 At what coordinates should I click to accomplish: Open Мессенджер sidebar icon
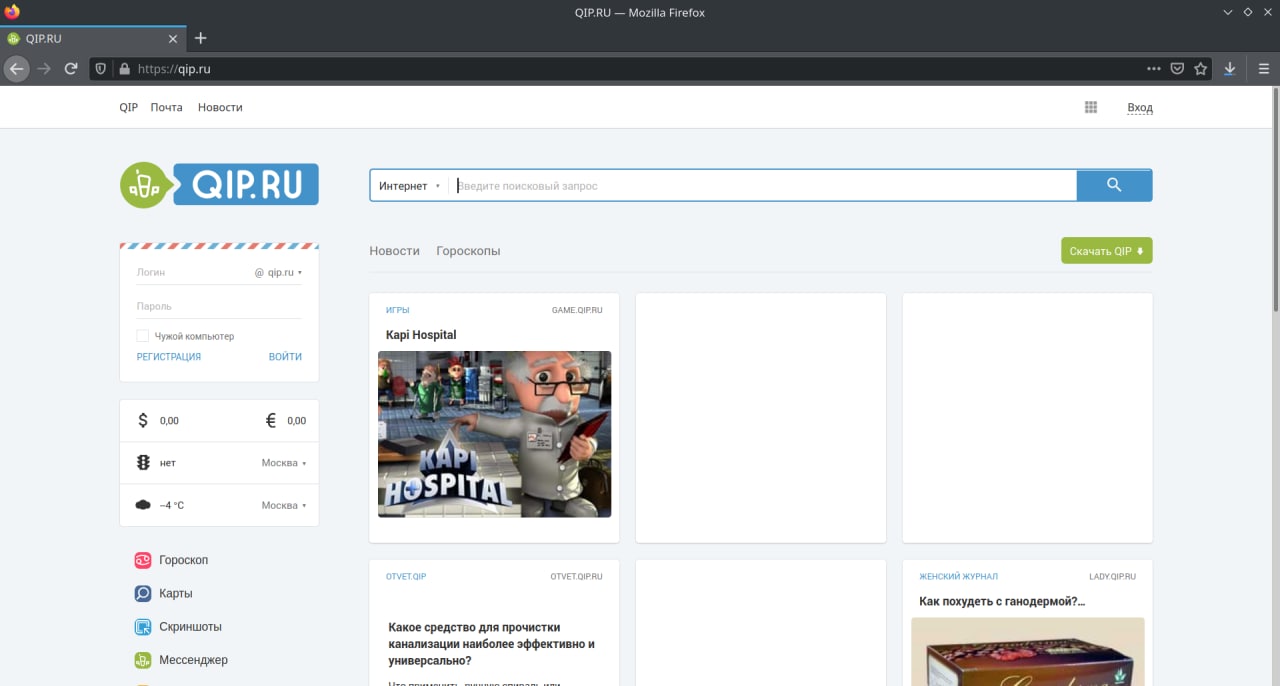[143, 660]
